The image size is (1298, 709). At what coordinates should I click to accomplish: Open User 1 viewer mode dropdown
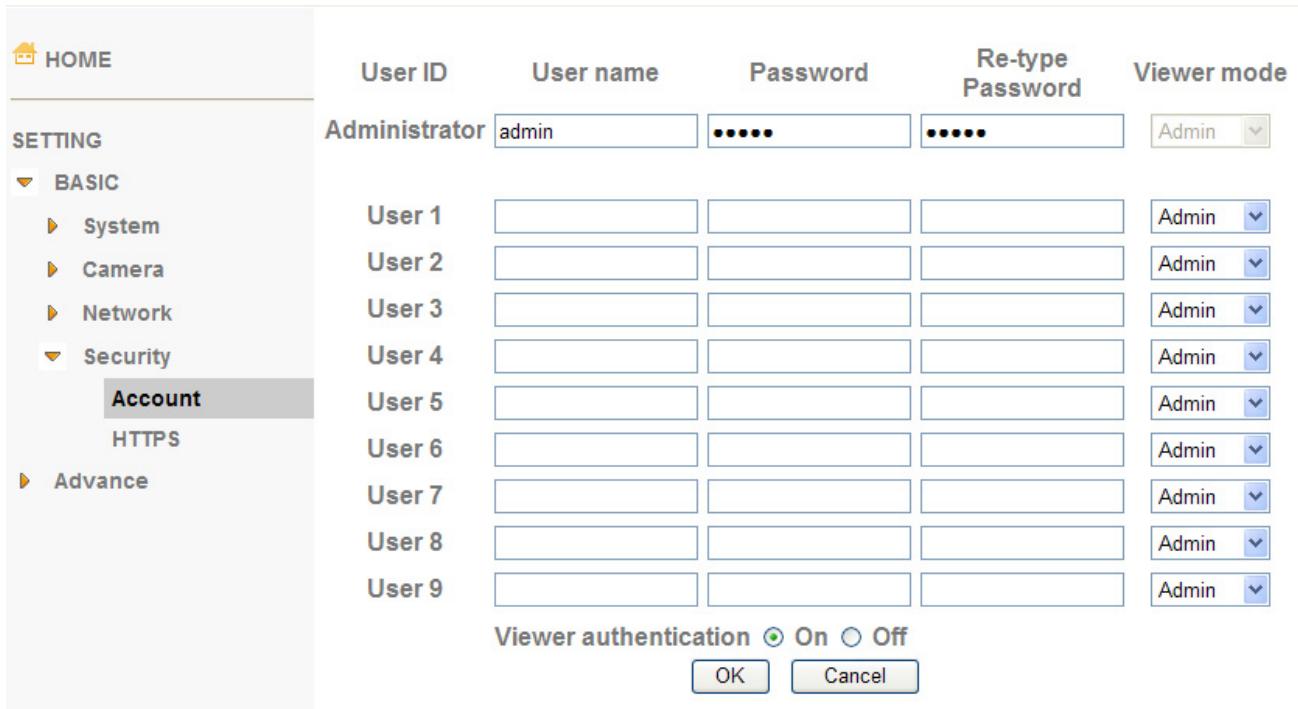click(1210, 217)
